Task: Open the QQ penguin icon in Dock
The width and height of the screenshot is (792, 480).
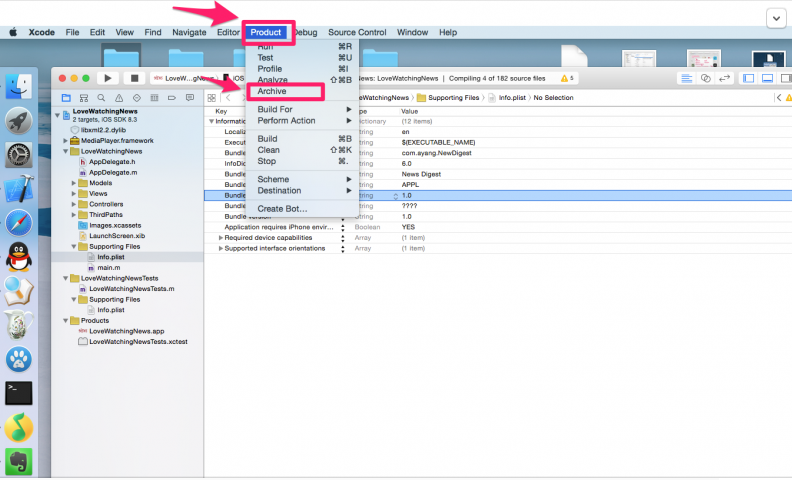Action: click(19, 257)
